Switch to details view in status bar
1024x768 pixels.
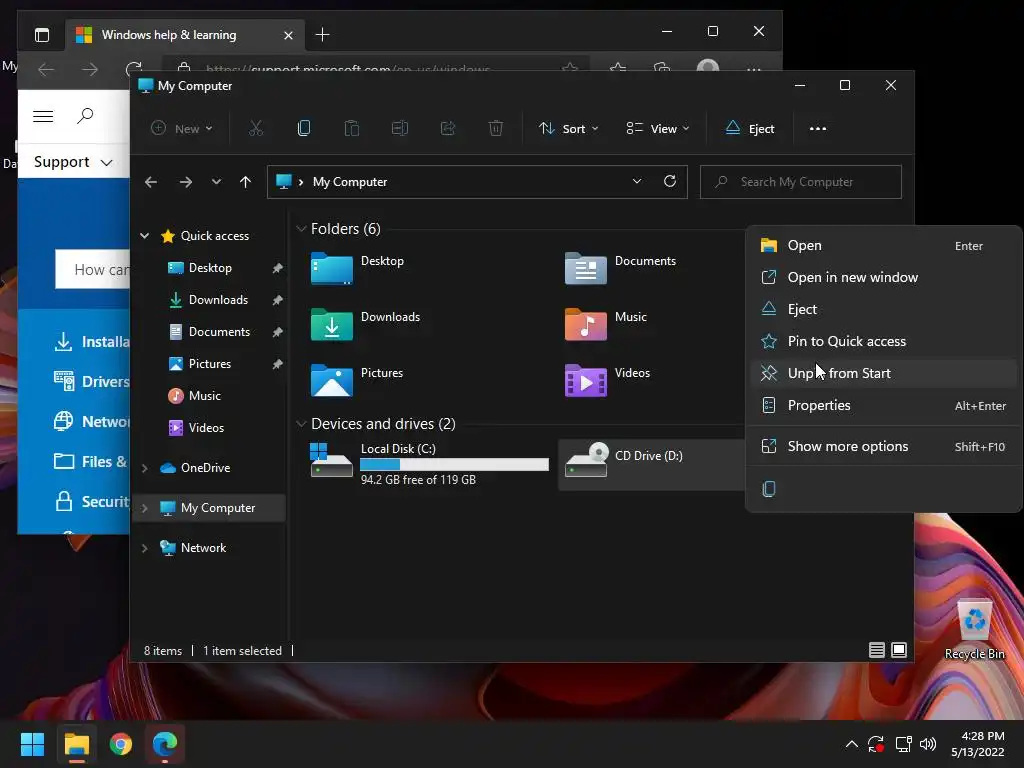877,650
